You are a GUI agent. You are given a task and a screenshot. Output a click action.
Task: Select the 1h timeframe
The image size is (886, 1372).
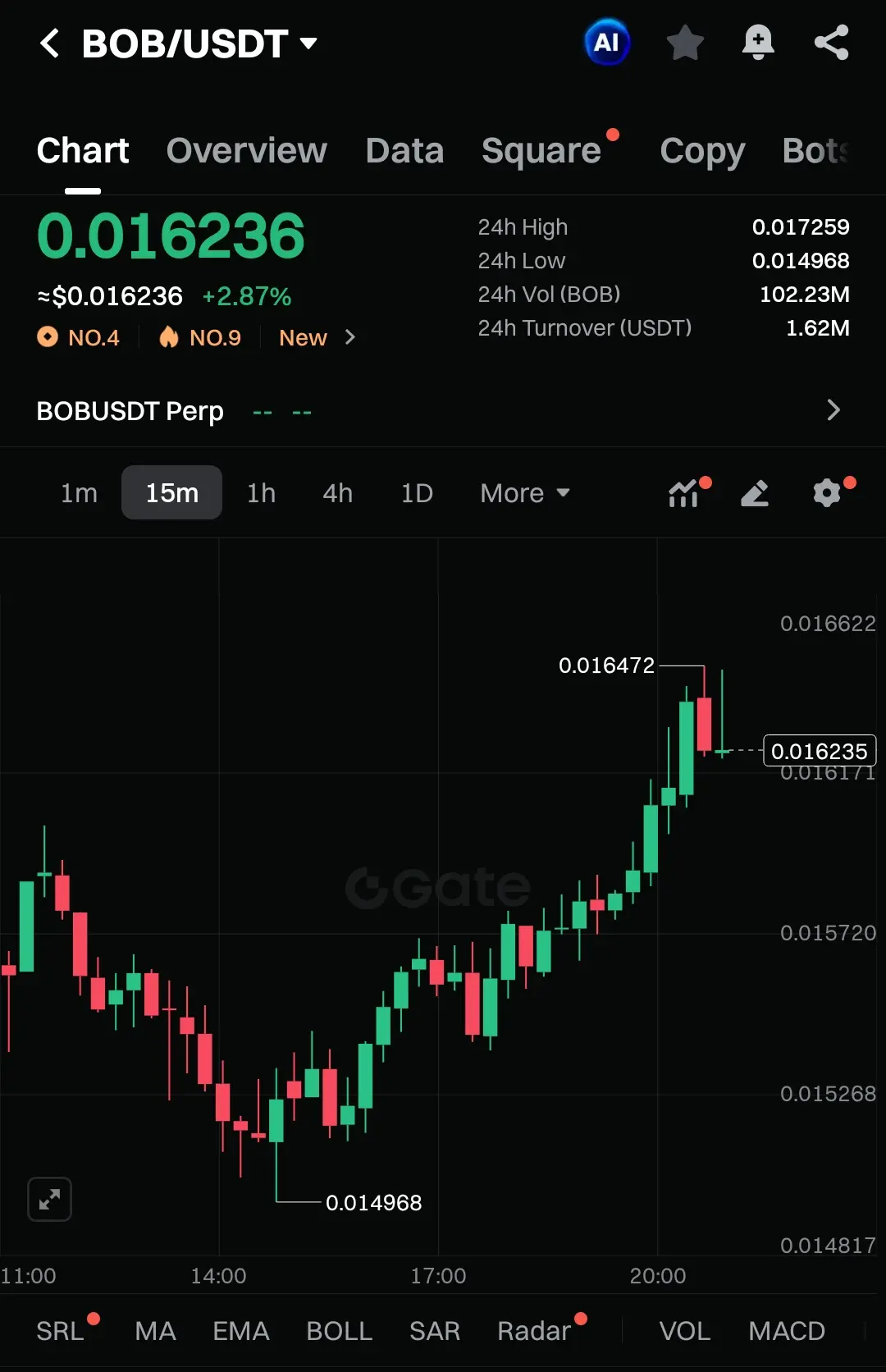[262, 493]
